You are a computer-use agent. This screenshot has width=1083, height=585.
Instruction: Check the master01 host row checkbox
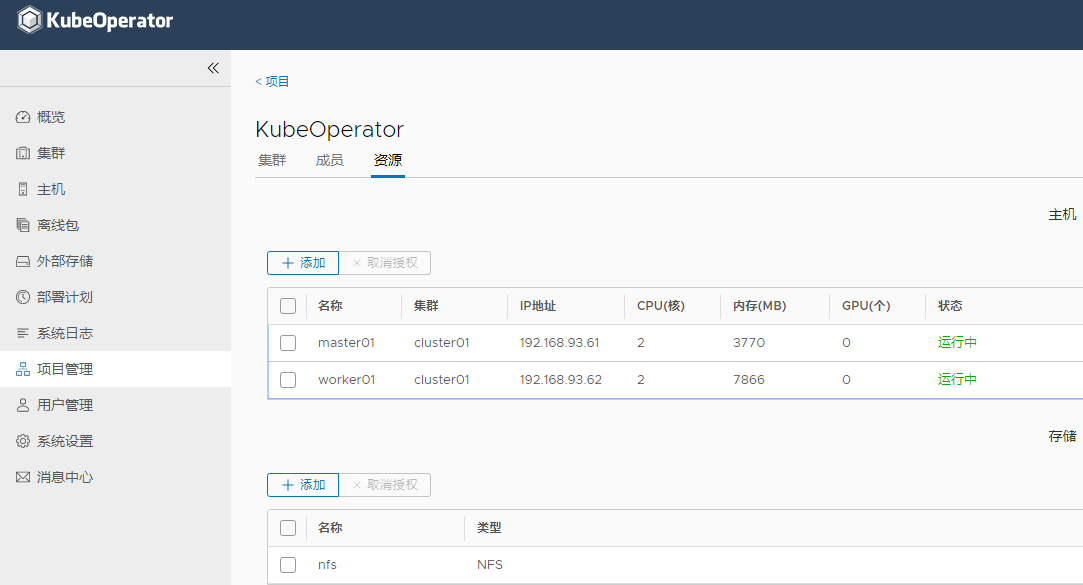pyautogui.click(x=288, y=342)
